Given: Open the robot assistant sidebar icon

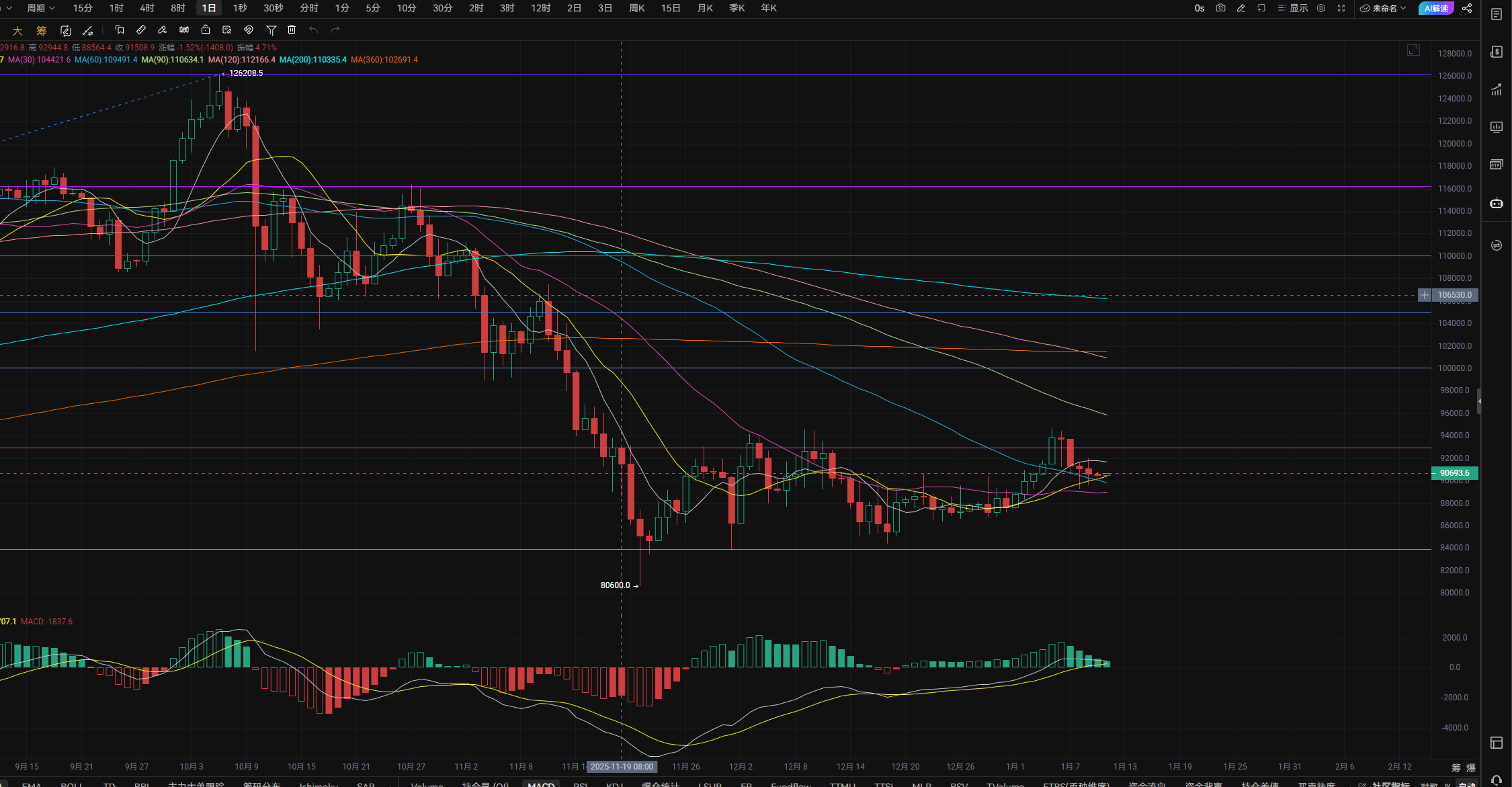Looking at the screenshot, I should click(x=1497, y=203).
